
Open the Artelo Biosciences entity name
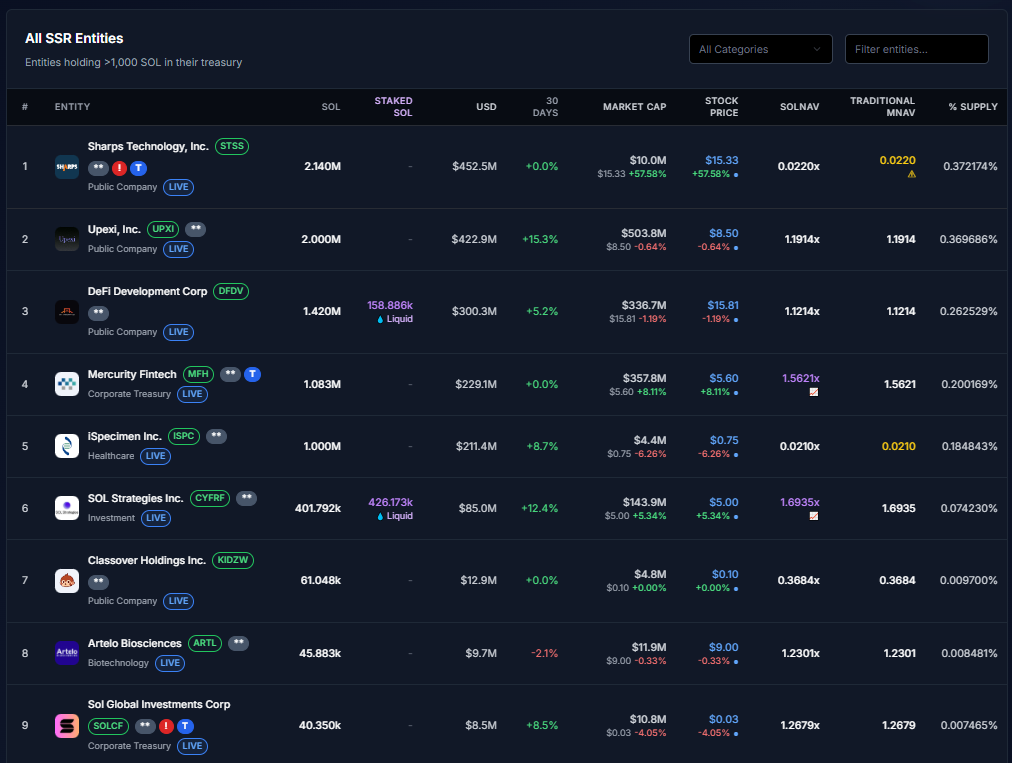[135, 644]
